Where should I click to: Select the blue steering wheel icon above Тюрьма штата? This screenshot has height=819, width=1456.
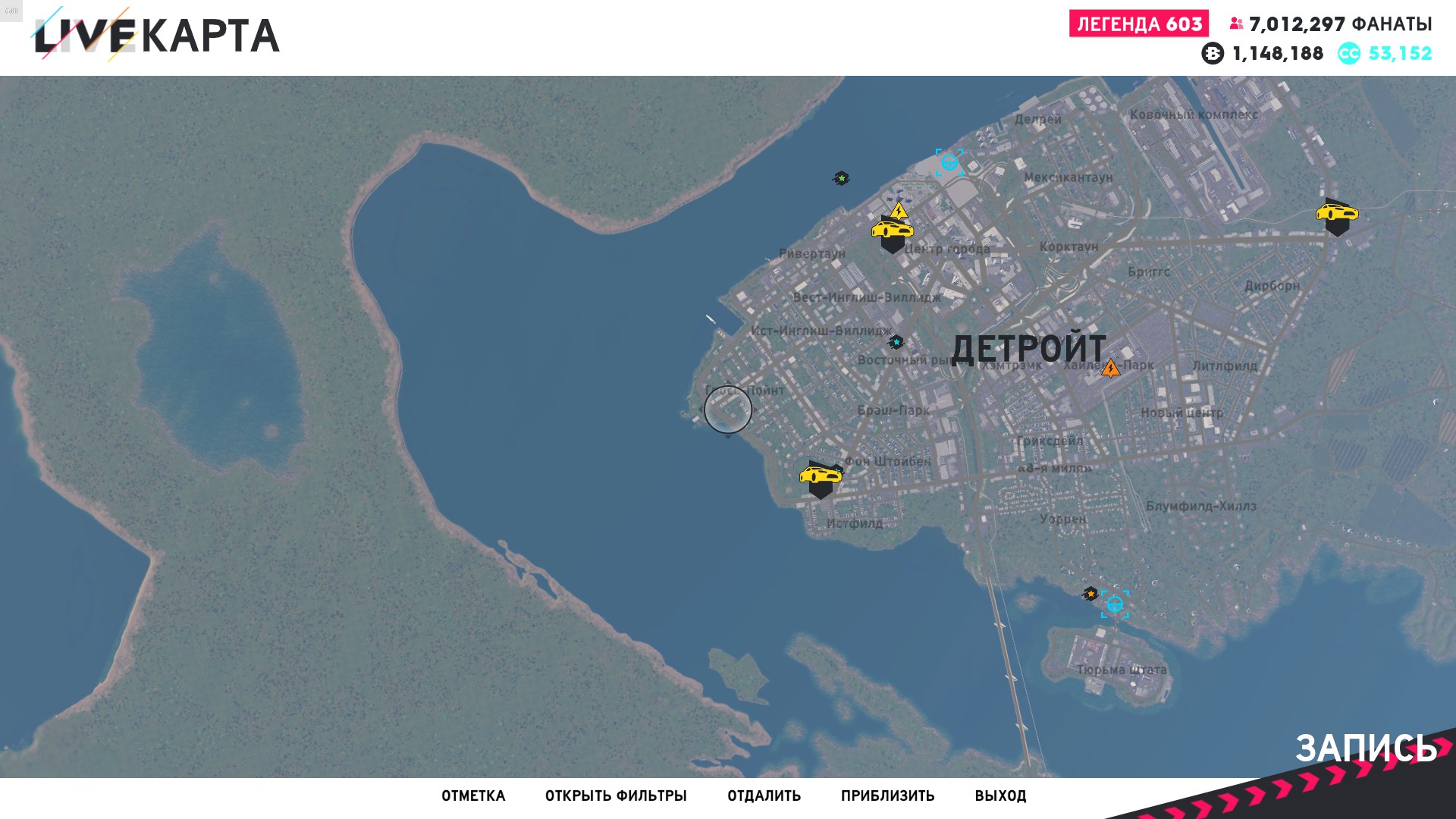pos(1115,604)
